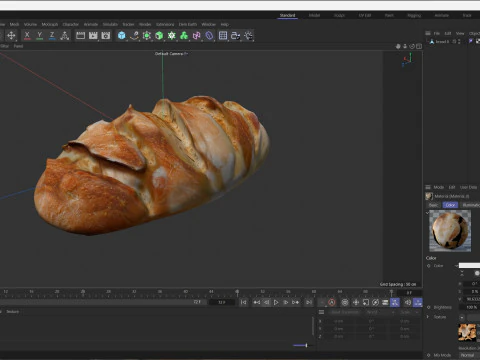Toggle Autokeying record button

point(332,302)
